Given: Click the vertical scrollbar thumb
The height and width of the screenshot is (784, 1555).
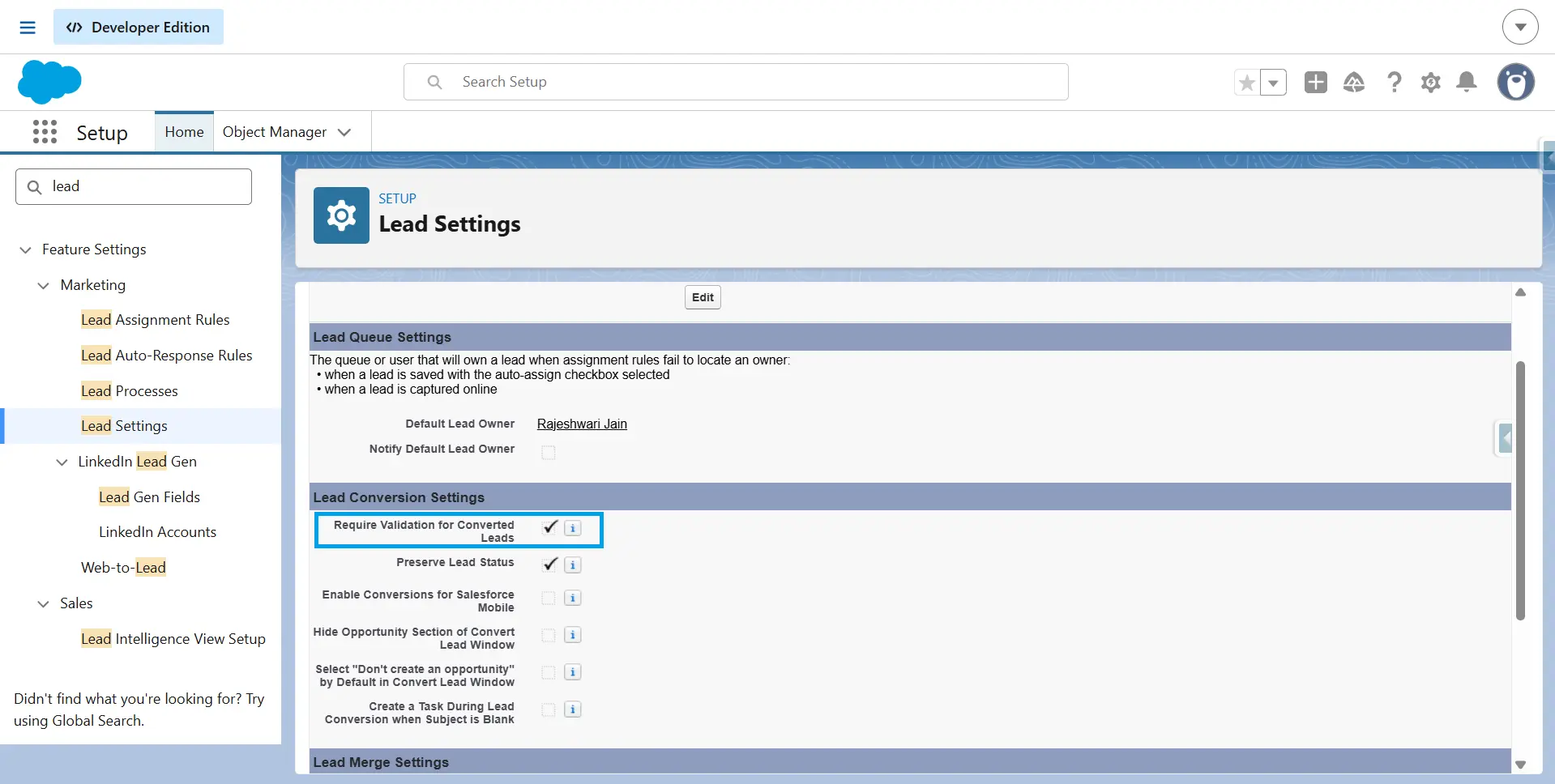Looking at the screenshot, I should point(1521,491).
